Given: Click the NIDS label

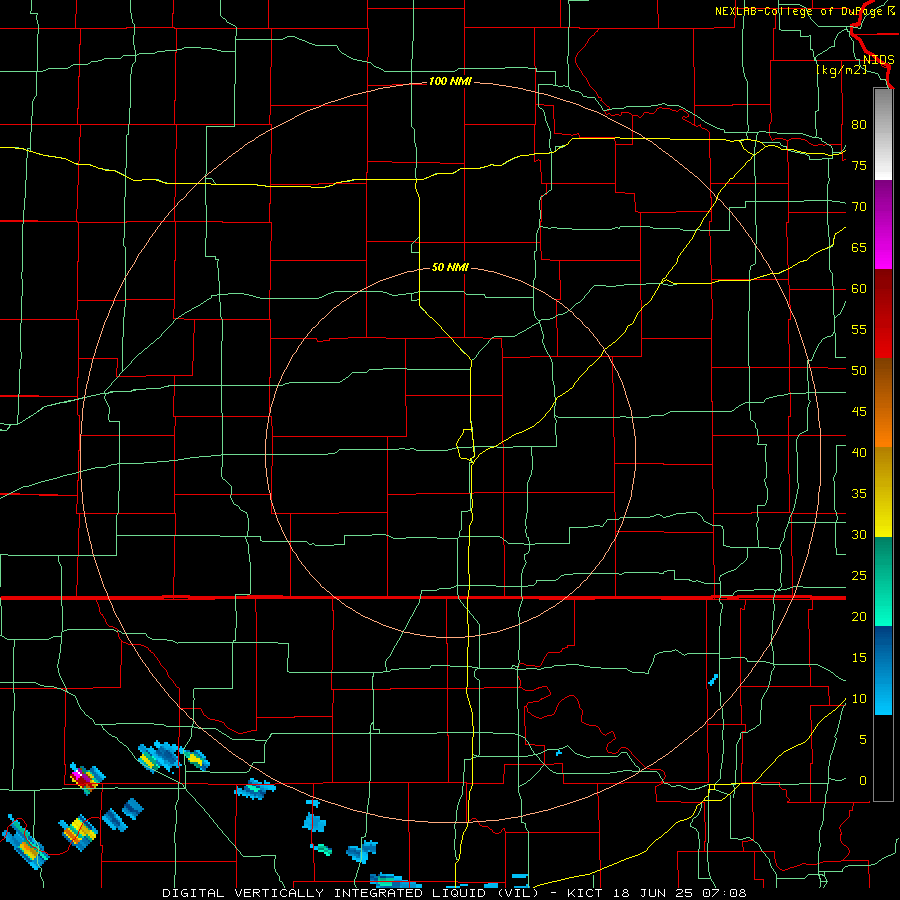Looking at the screenshot, I should tap(878, 60).
